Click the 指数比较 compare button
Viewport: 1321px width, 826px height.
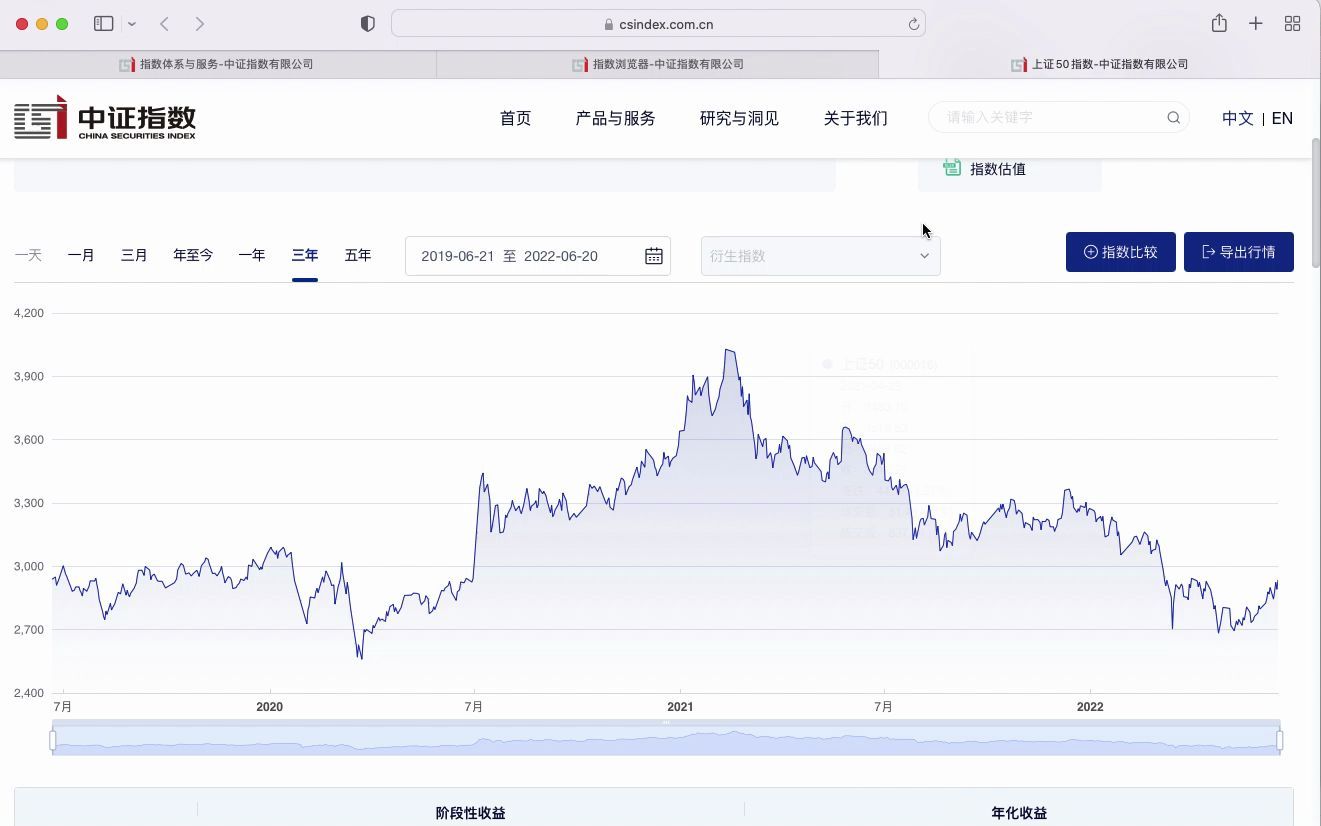[1120, 252]
